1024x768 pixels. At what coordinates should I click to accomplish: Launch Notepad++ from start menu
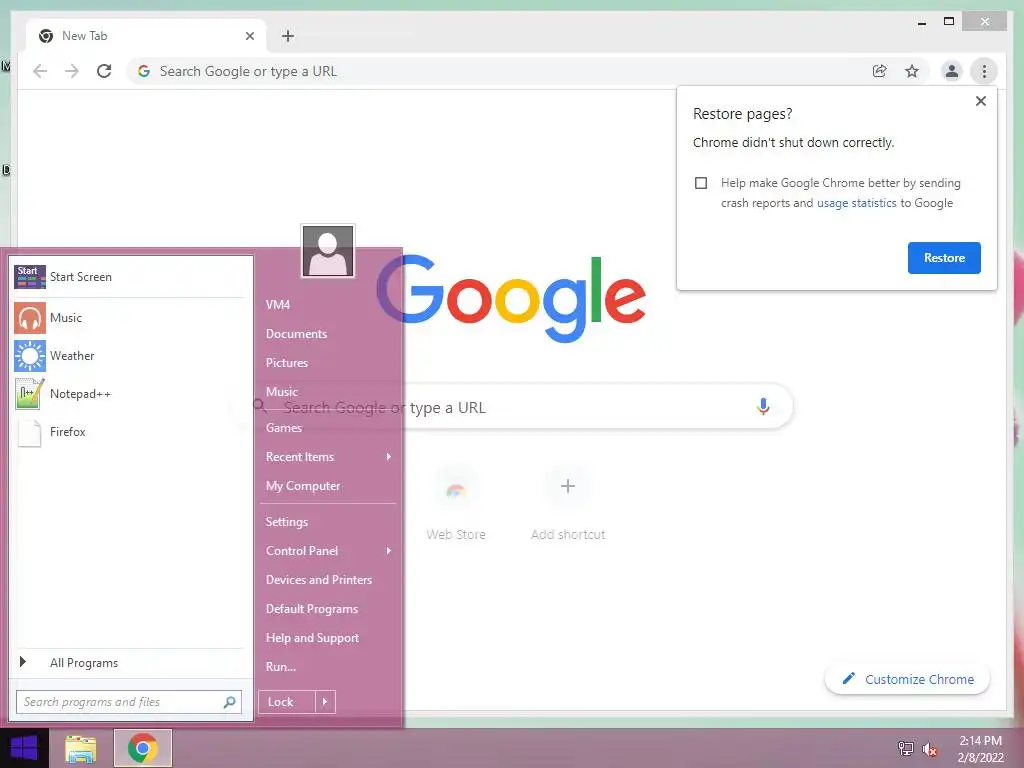pyautogui.click(x=130, y=394)
